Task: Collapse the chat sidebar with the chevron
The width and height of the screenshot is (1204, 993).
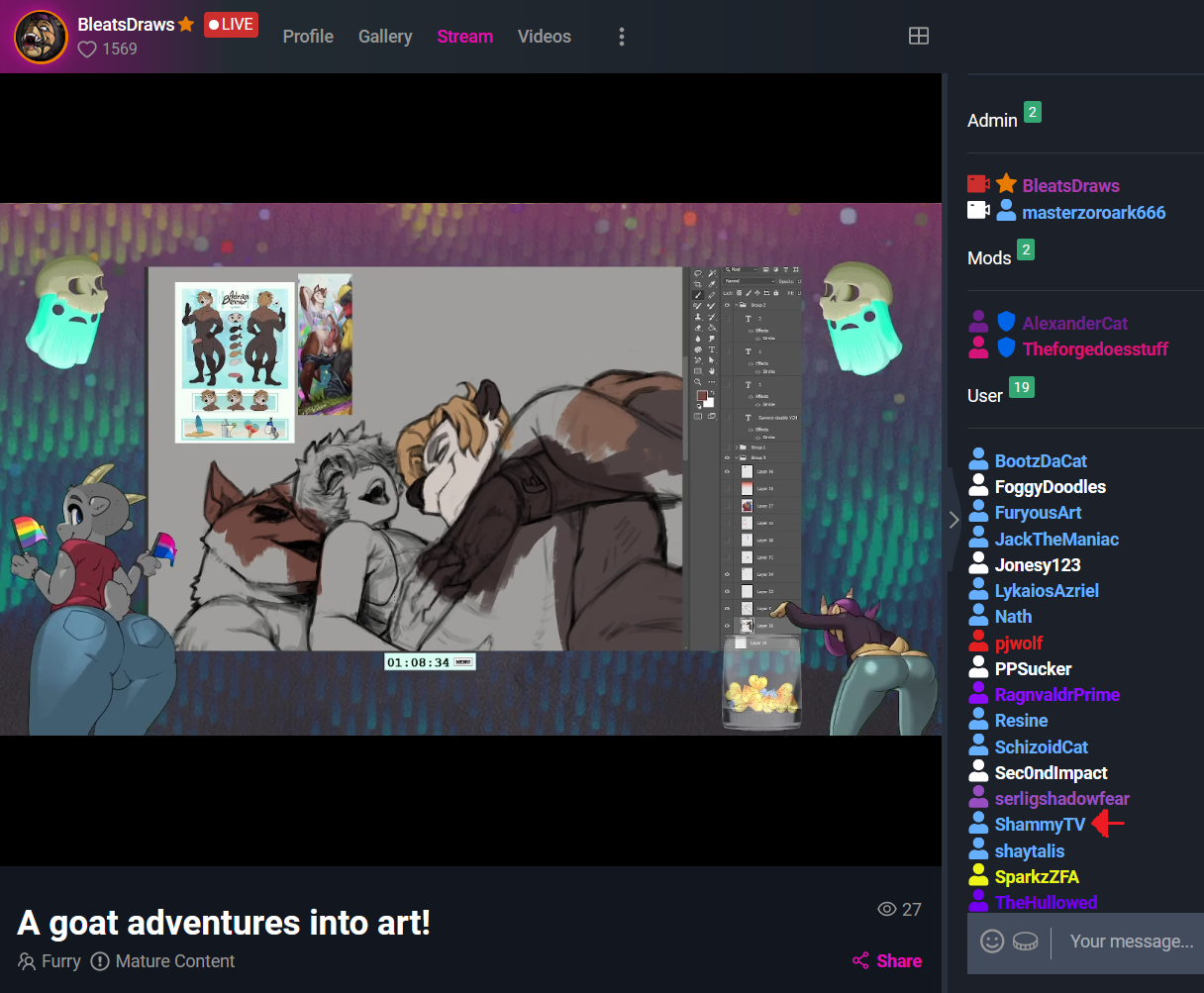Action: 953,519
